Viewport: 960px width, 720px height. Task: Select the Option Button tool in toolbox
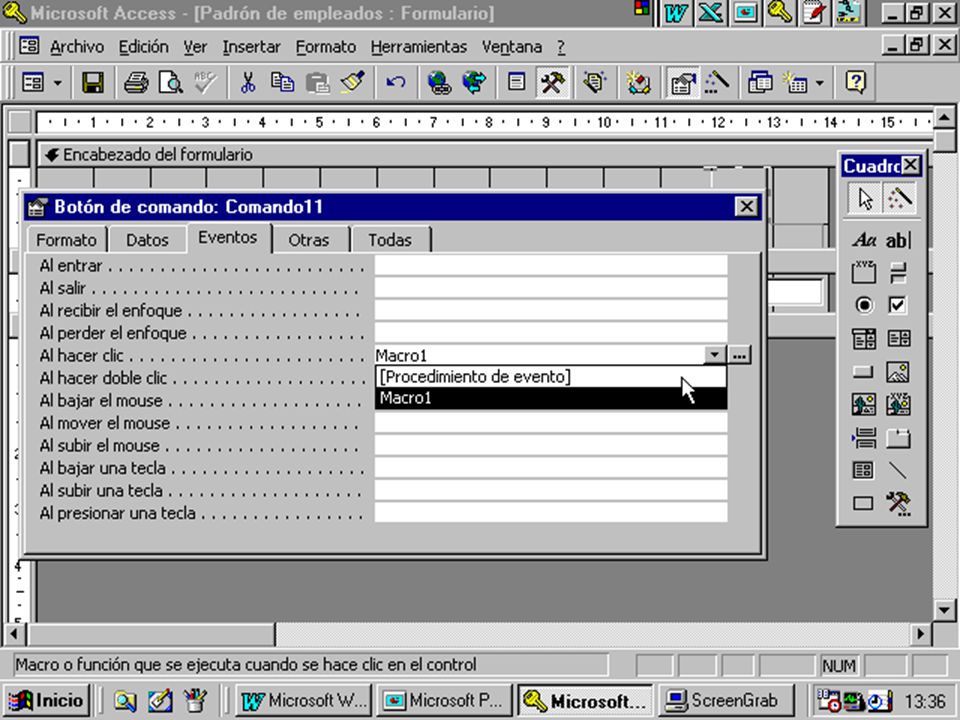point(864,305)
